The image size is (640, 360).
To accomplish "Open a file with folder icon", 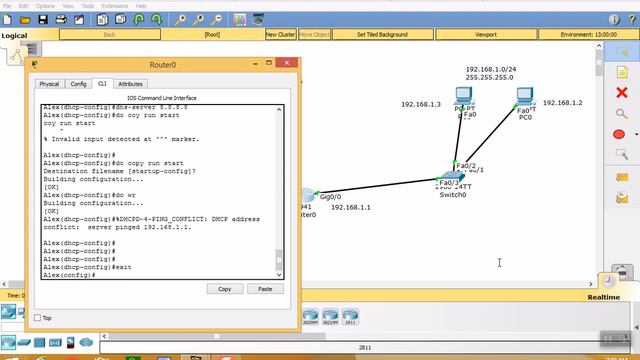I will tap(25, 20).
